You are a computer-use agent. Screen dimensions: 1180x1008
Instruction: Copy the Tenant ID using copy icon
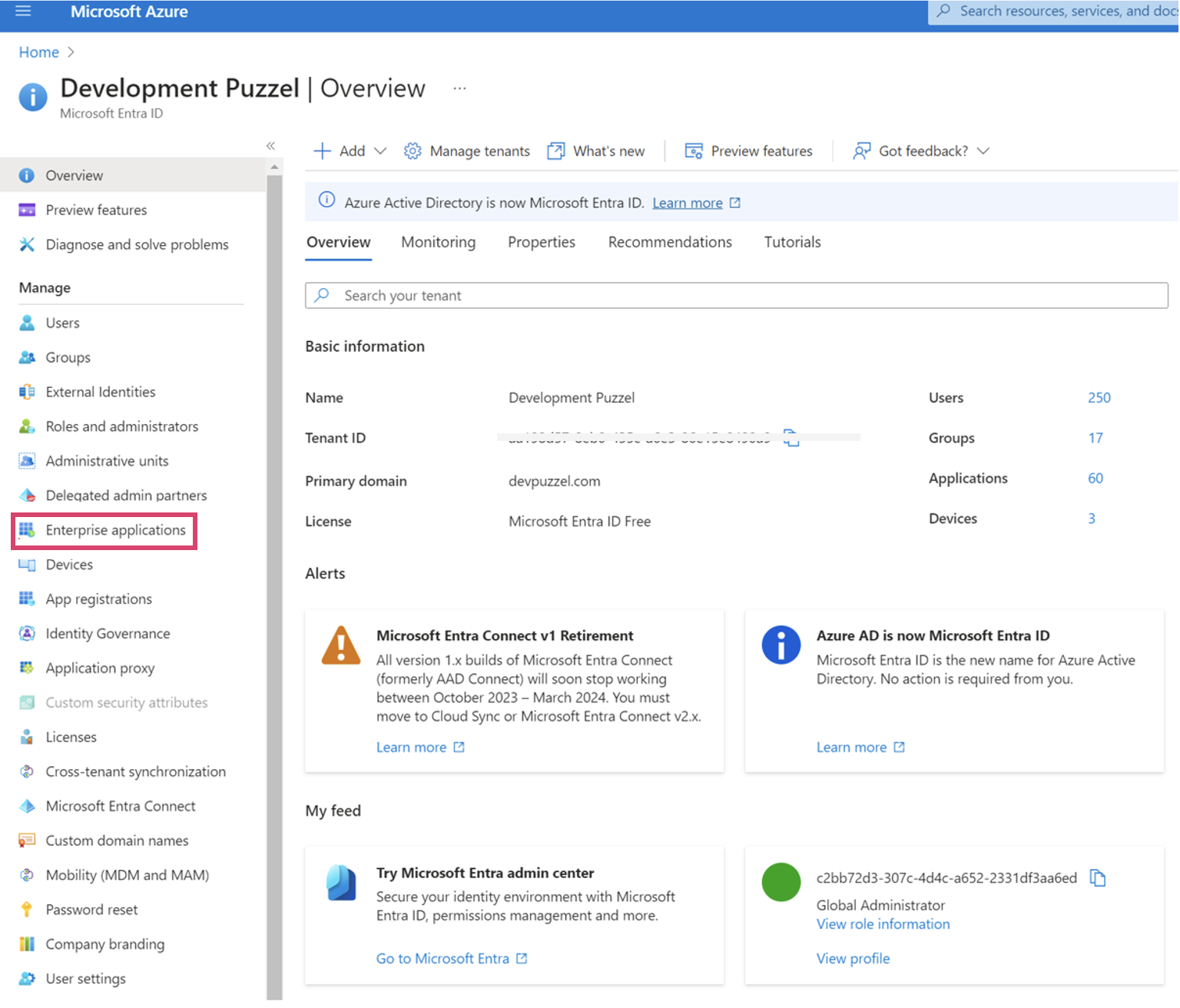pos(791,438)
